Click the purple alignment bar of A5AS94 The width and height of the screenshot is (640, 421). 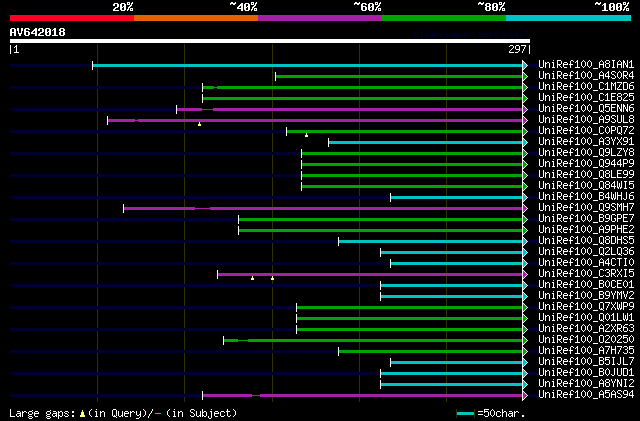362,396
